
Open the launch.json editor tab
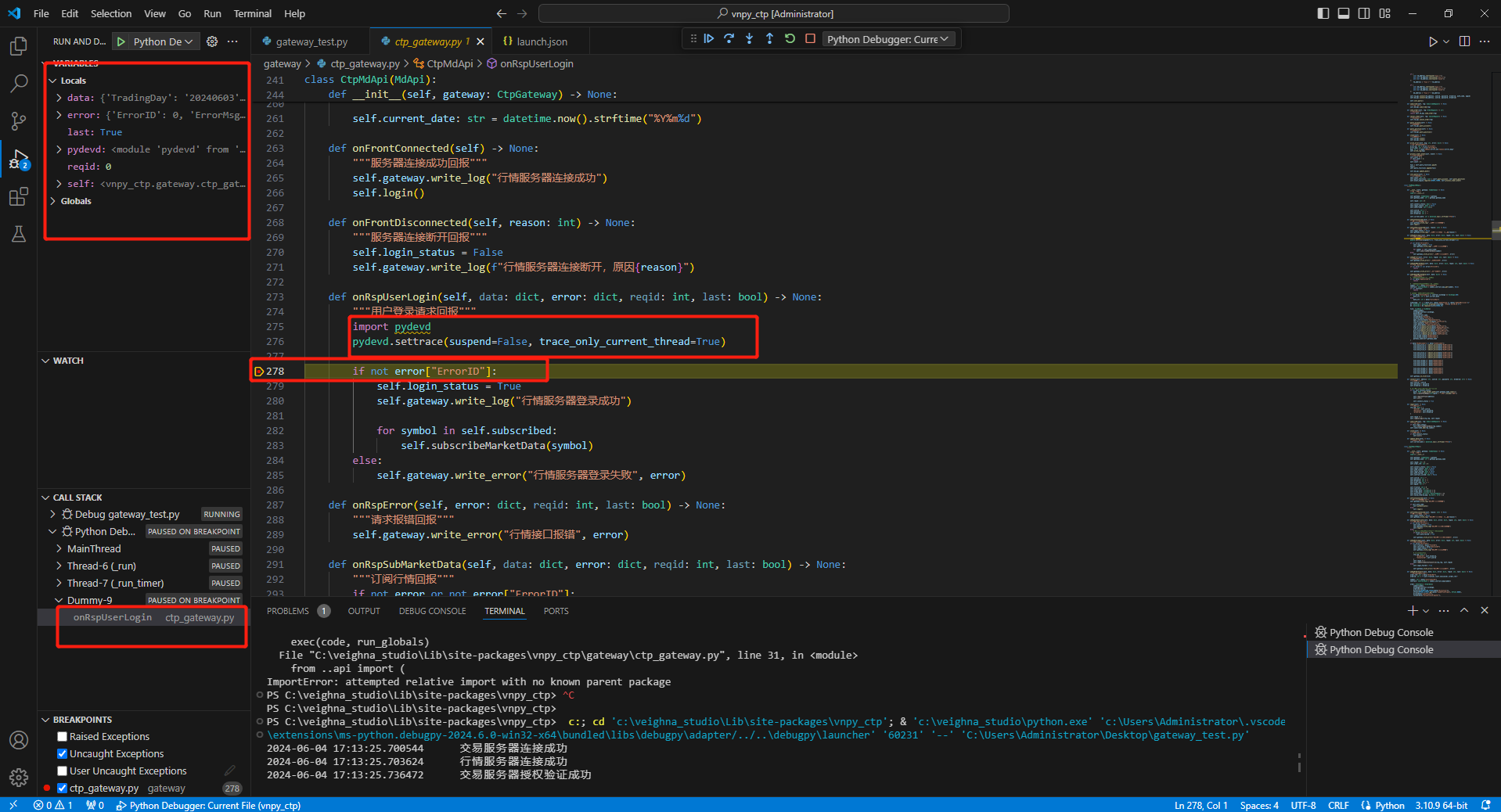[x=541, y=41]
